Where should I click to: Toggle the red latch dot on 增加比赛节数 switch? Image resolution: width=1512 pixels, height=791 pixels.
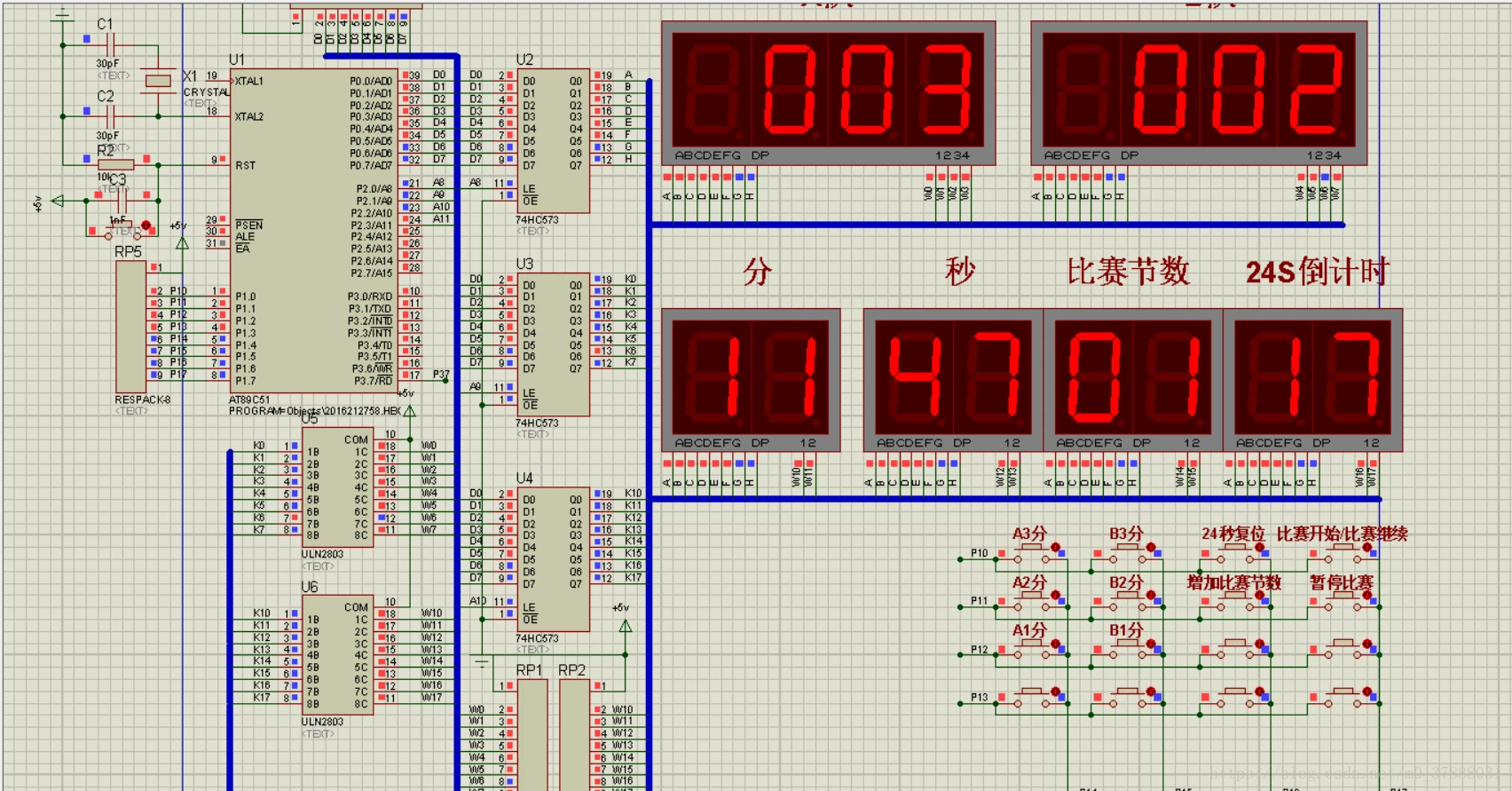point(1259,596)
